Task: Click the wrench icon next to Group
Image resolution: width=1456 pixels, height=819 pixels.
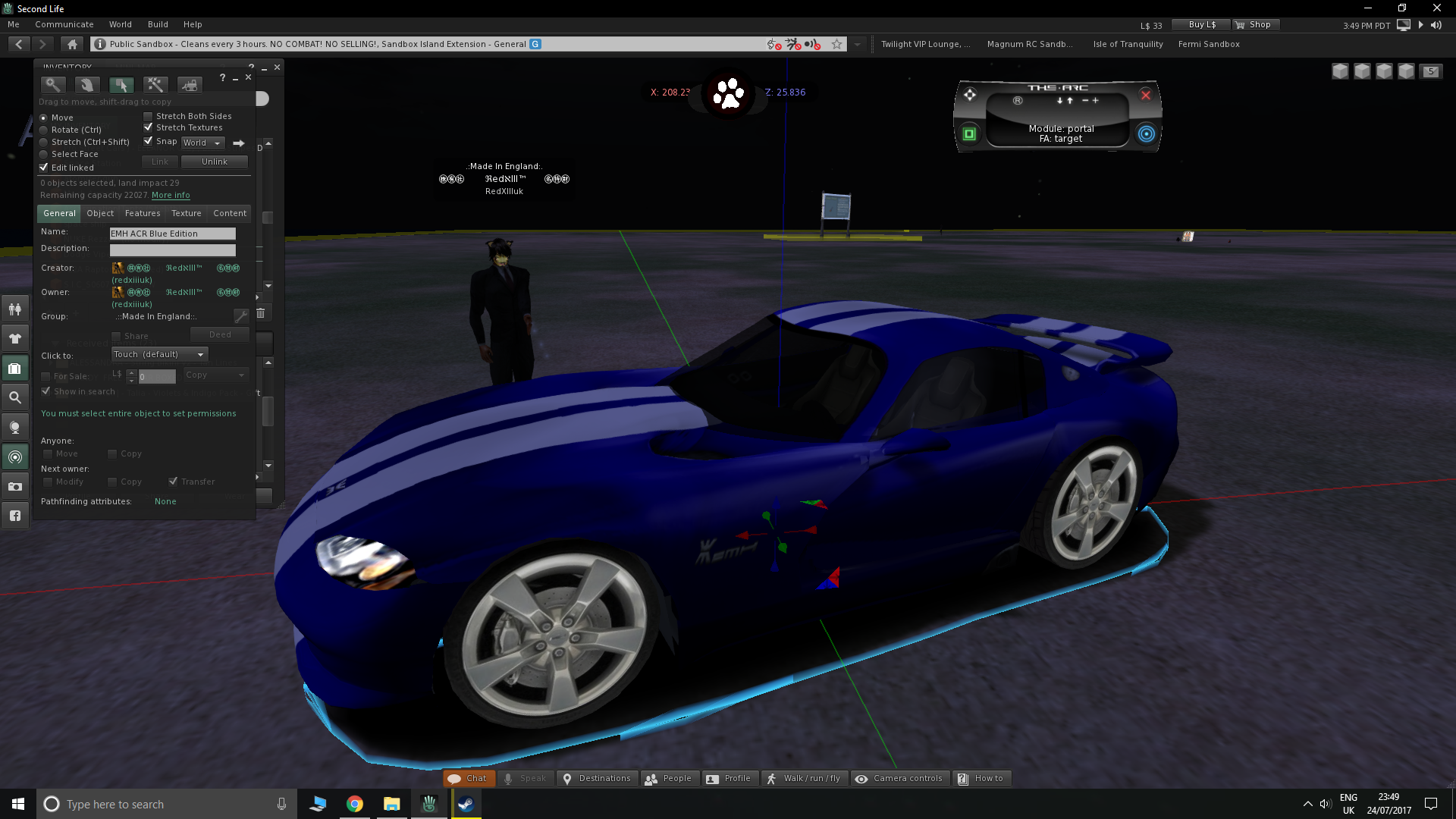Action: tap(241, 316)
